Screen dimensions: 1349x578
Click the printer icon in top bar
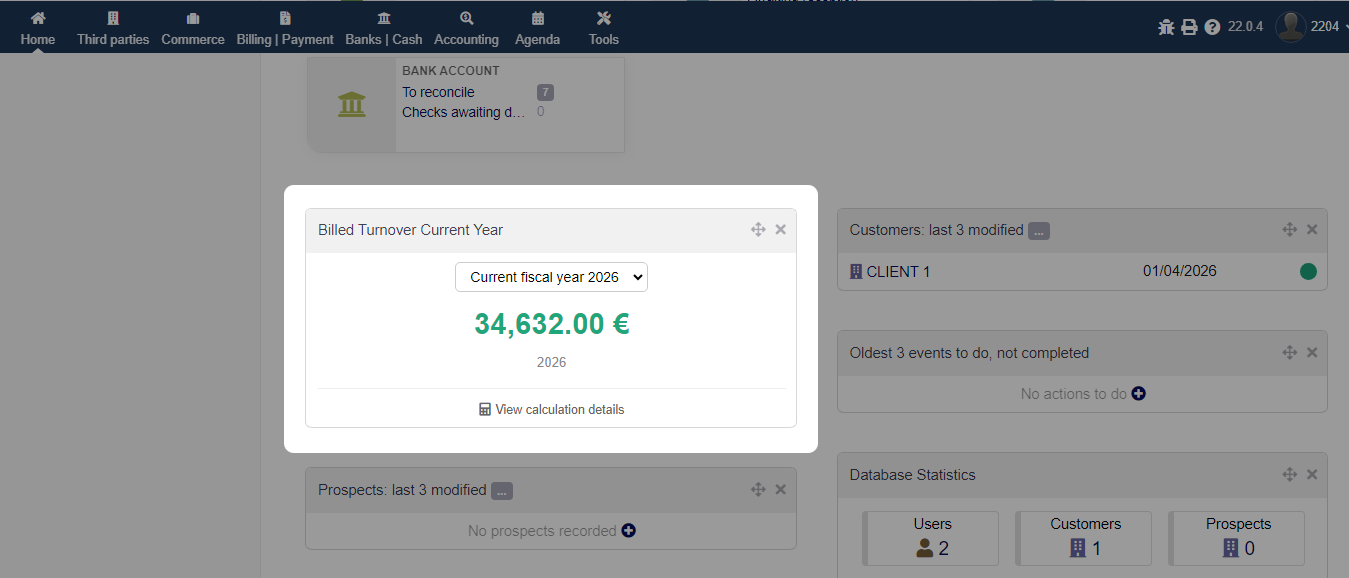[1189, 27]
